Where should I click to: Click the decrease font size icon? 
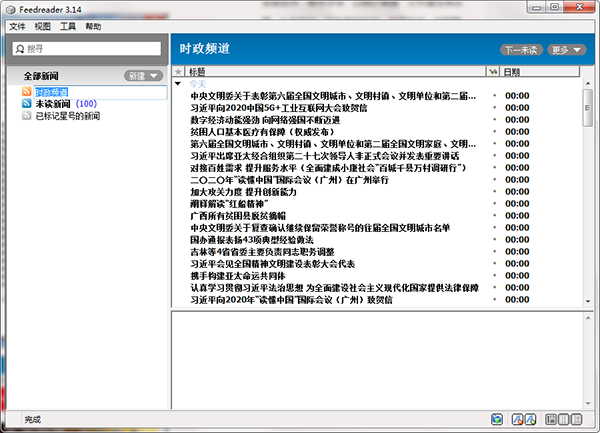pyautogui.click(x=518, y=418)
